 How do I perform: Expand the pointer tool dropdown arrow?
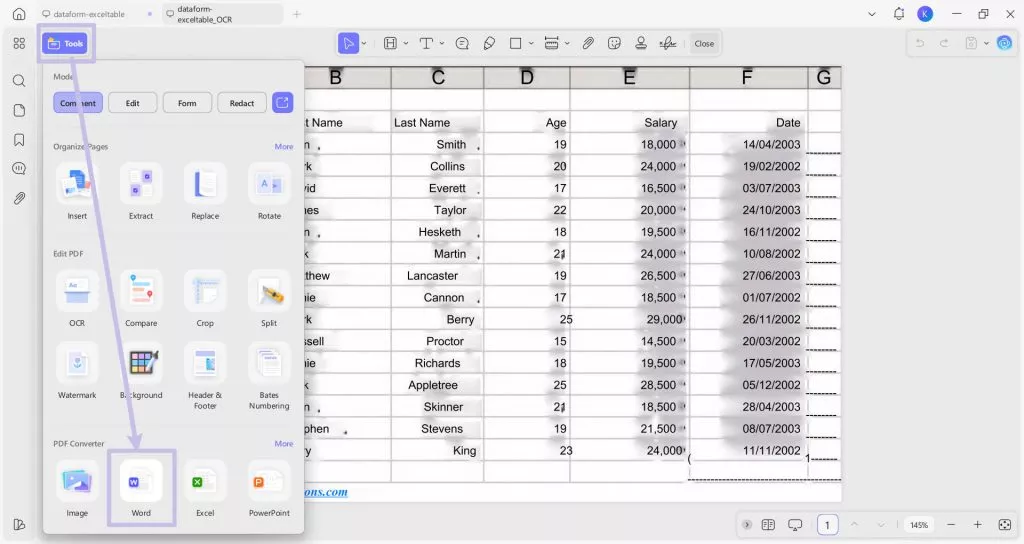pyautogui.click(x=364, y=44)
